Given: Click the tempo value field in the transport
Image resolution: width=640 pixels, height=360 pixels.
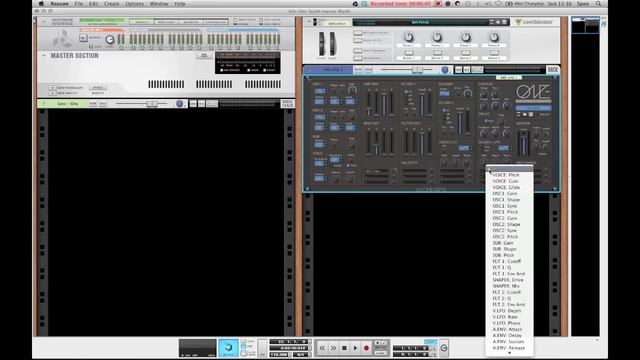Looking at the screenshot, I should 279,355.
